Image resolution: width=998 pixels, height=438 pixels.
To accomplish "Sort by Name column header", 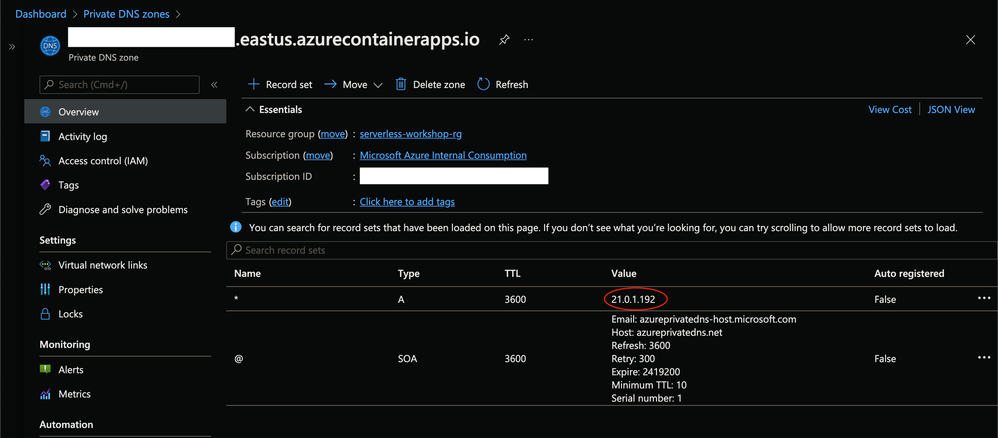I will tap(247, 274).
